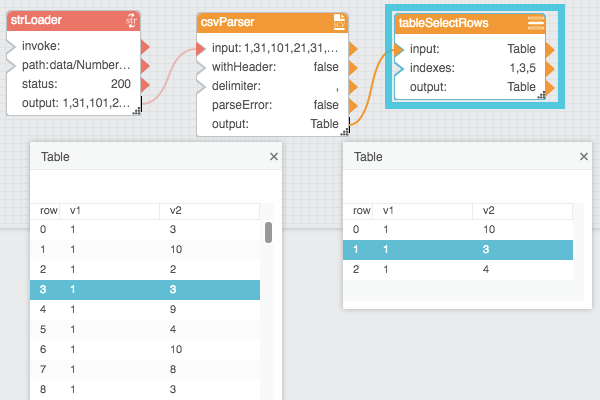This screenshot has height=400, width=600.
Task: Click the tableSelectRows list icon
Action: click(536, 23)
